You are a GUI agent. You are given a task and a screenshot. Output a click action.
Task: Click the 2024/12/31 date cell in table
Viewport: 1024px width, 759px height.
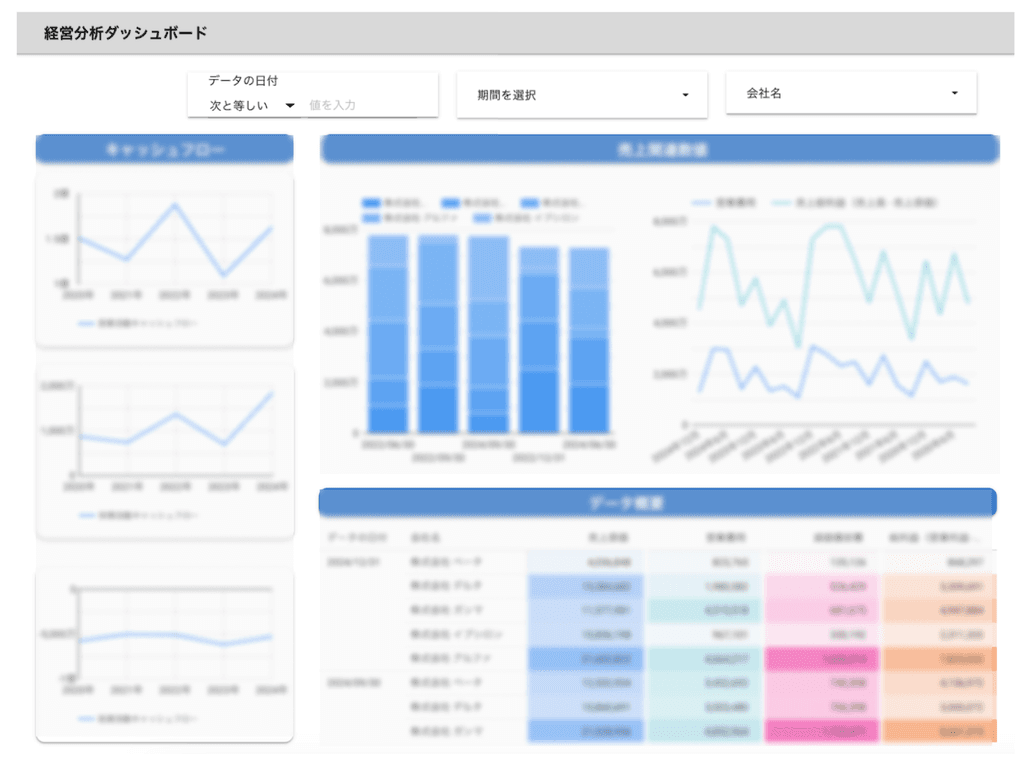(x=354, y=562)
